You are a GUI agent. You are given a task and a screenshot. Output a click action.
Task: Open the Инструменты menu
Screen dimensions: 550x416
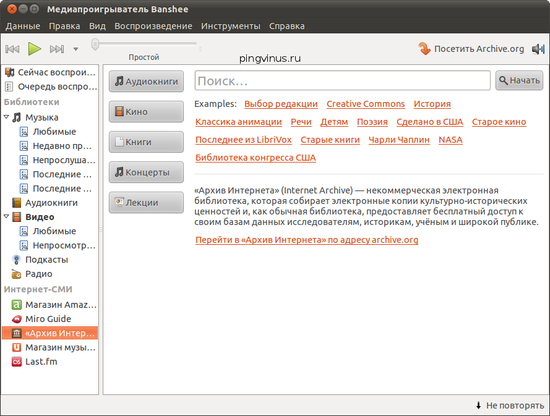[230, 26]
